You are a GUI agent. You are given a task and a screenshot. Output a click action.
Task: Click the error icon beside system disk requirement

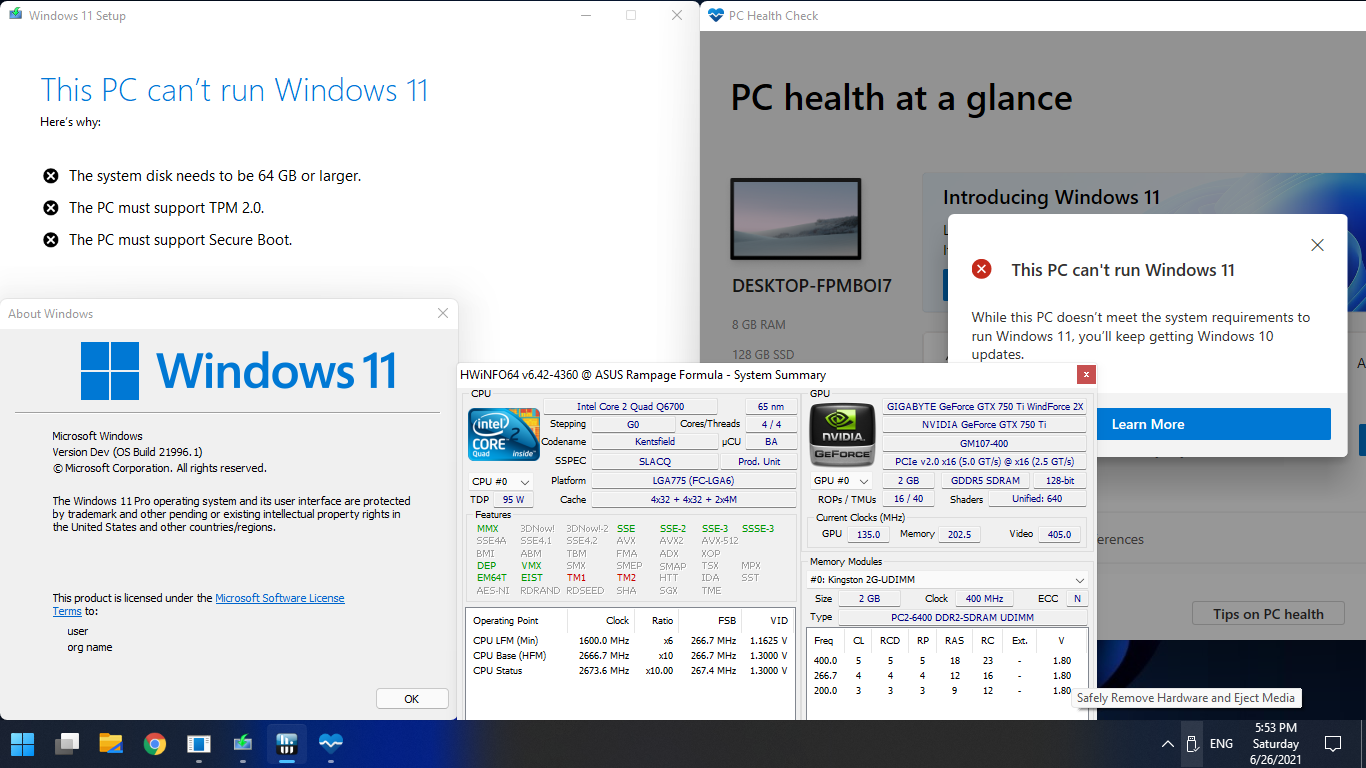coord(50,176)
